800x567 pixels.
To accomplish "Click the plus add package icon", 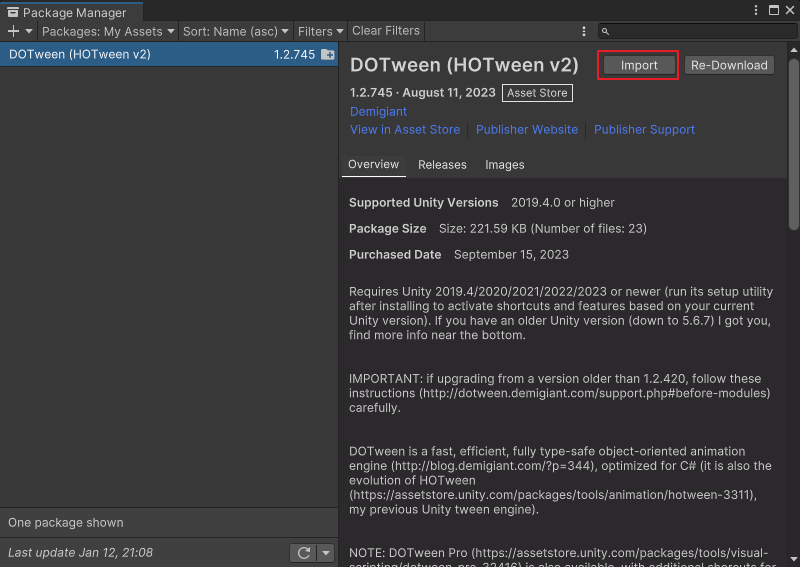I will click(x=13, y=31).
